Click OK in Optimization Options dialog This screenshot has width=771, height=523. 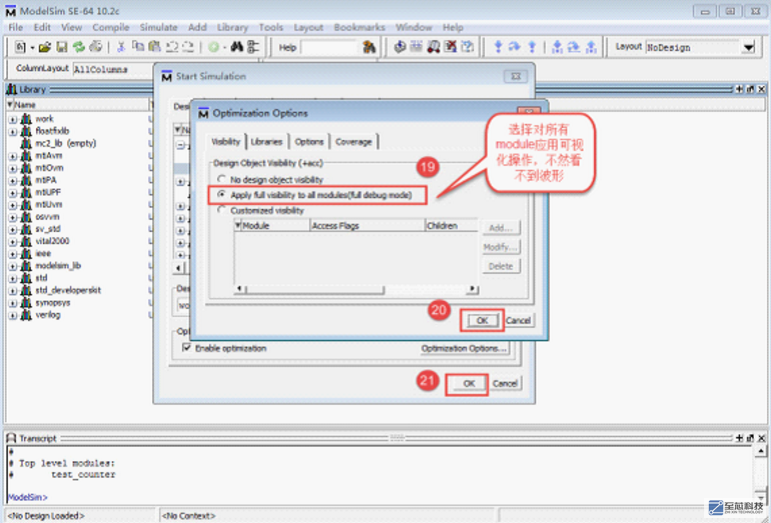point(482,320)
